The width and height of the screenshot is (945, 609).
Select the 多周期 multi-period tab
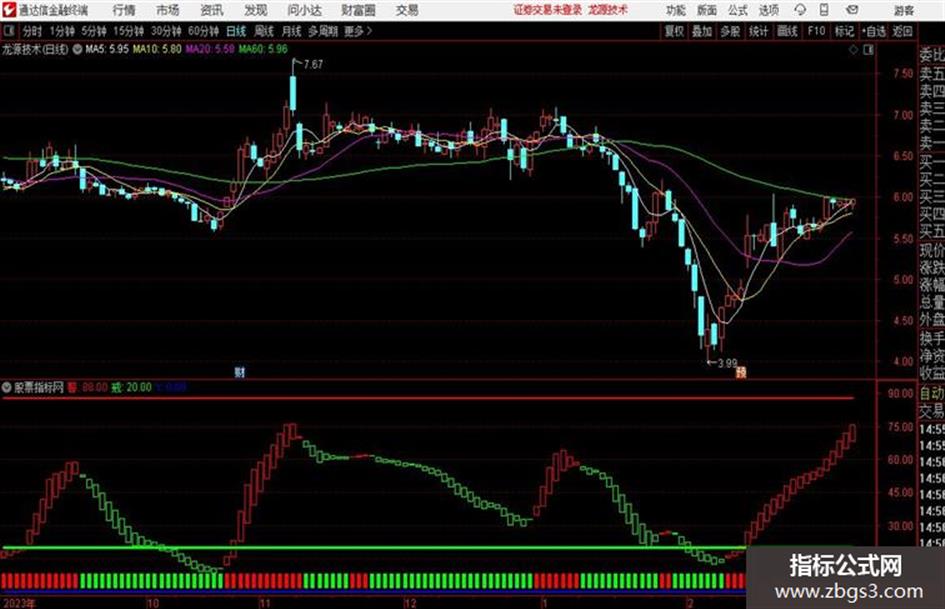click(323, 31)
